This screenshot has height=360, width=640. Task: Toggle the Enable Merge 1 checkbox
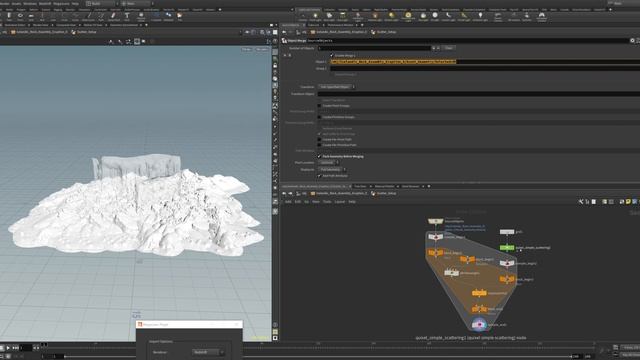(331, 55)
